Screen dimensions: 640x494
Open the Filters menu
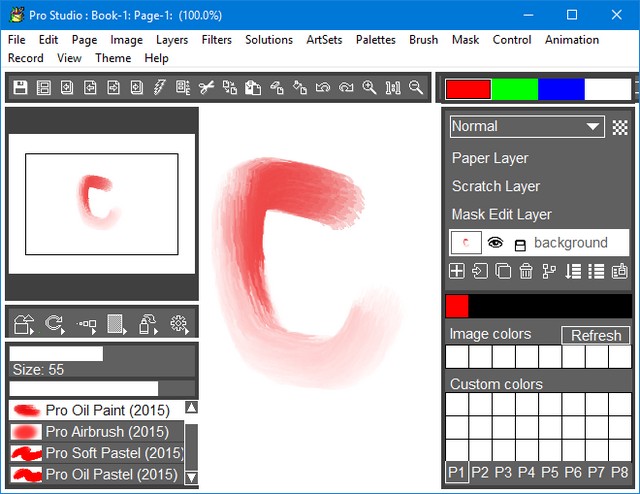tap(209, 40)
